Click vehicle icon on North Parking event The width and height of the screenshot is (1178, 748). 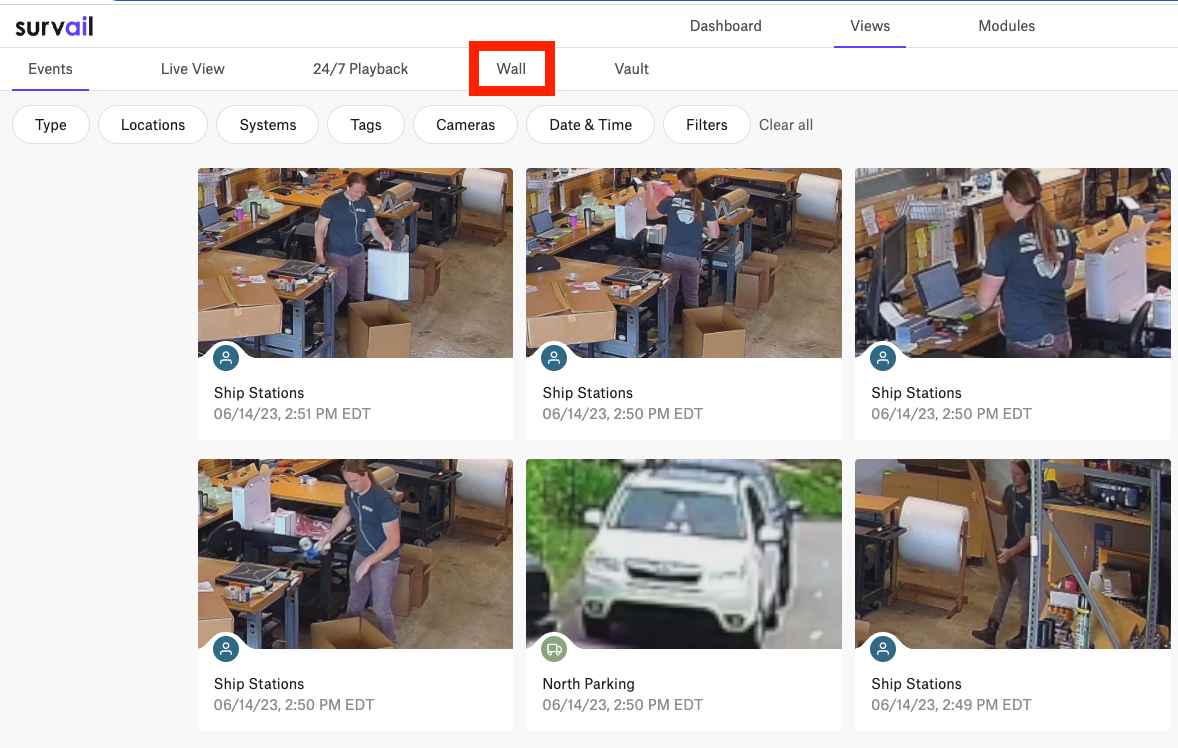(554, 649)
